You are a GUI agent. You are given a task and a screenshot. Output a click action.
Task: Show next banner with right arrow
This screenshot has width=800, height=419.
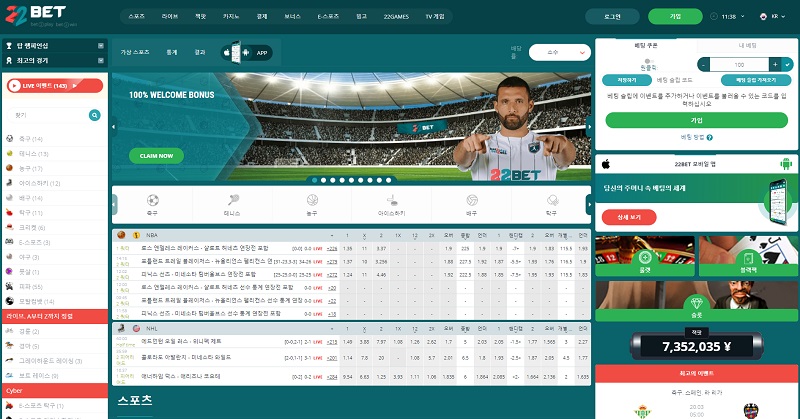coord(588,127)
